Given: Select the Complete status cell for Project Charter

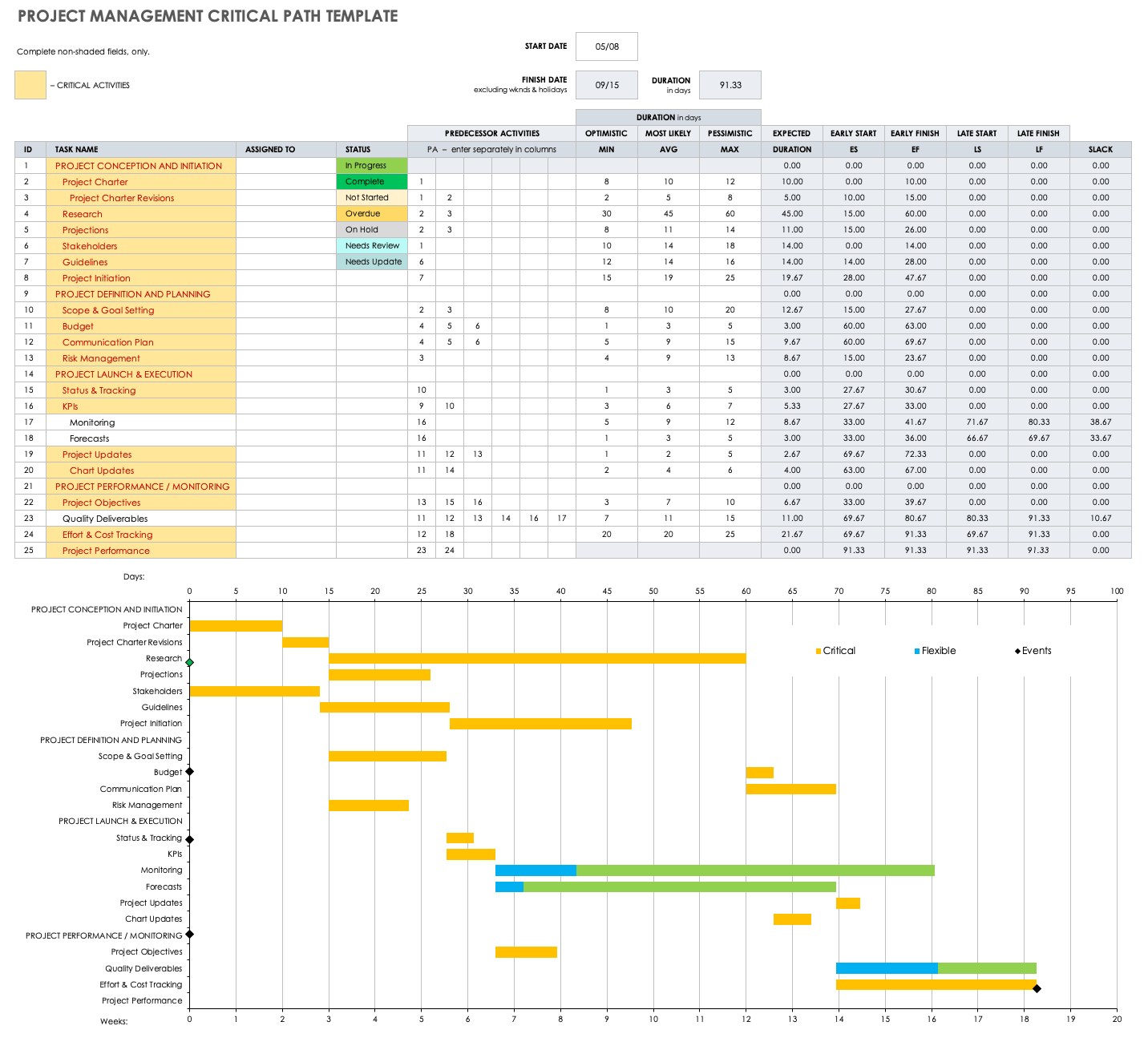Looking at the screenshot, I should click(x=371, y=182).
